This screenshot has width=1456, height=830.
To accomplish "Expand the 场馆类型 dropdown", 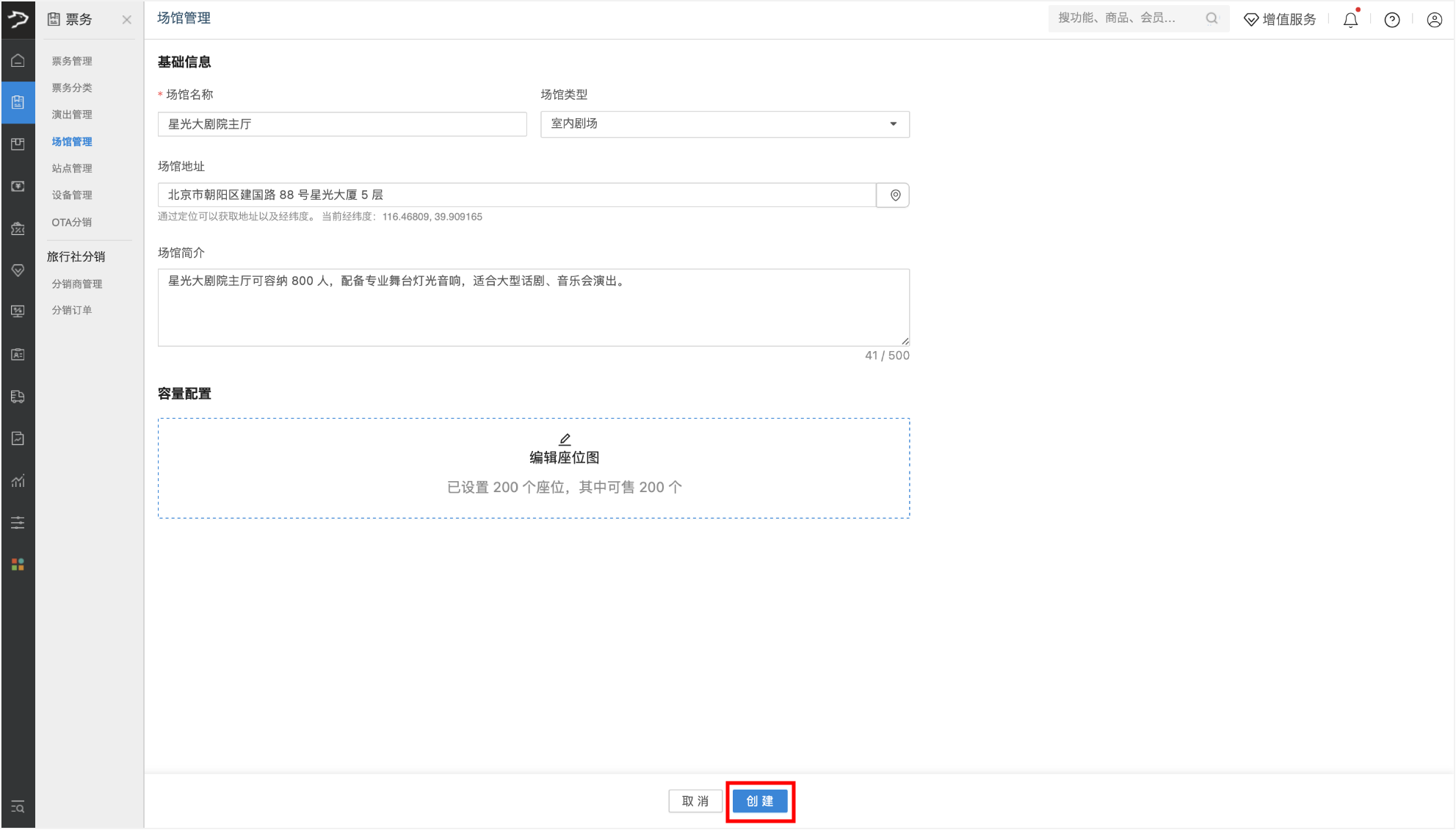I will click(x=725, y=124).
